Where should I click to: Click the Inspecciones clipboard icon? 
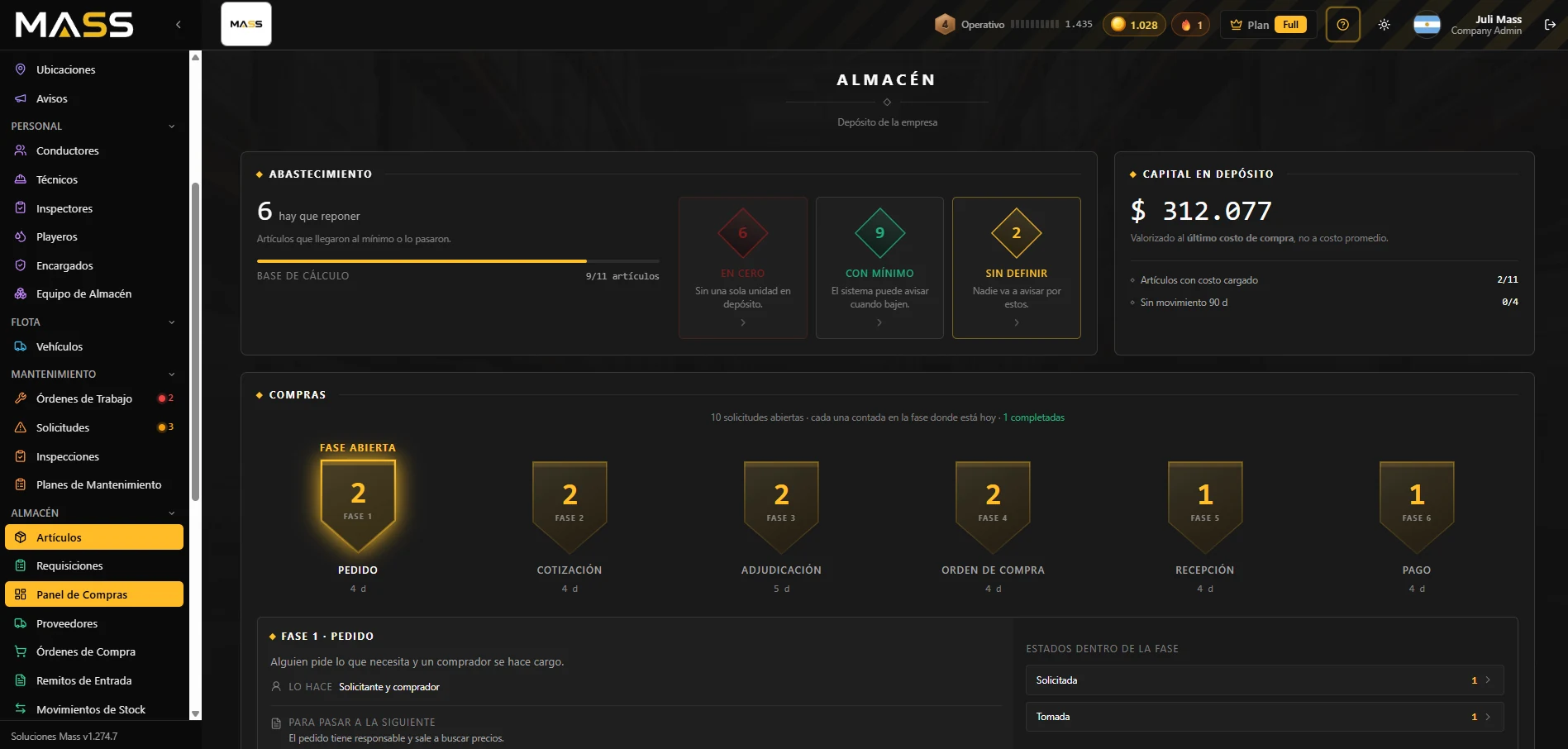[21, 456]
